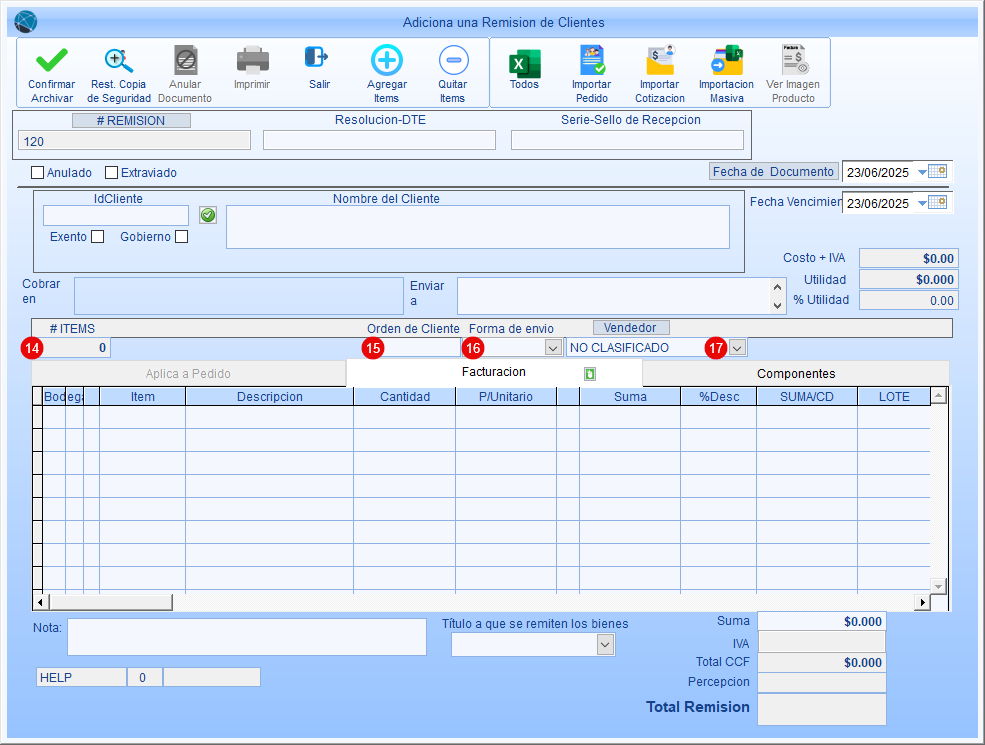Open Importar Pedido from the toolbar
This screenshot has width=985, height=745.
591,62
